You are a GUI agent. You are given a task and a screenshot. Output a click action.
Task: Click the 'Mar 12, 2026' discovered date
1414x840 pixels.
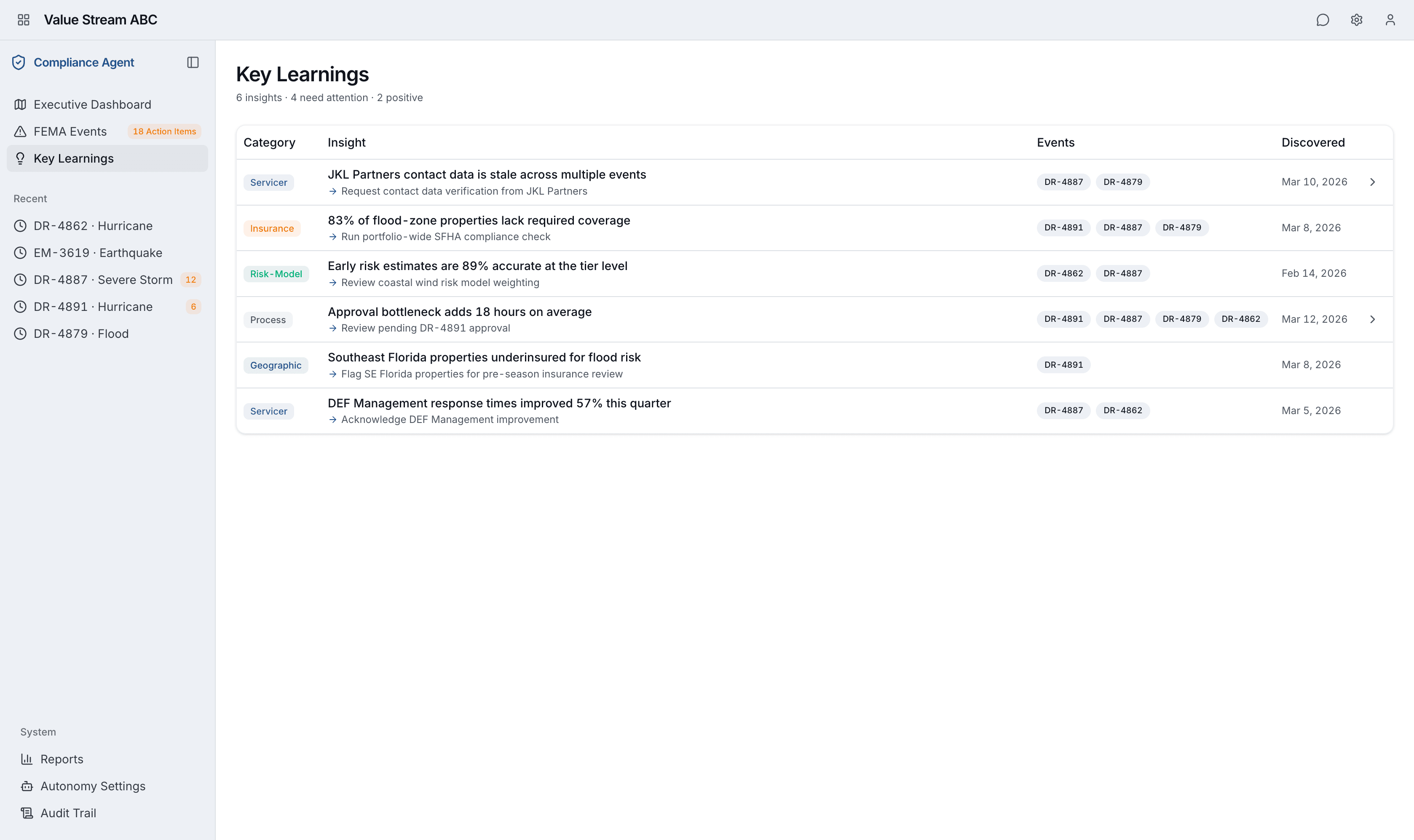click(1315, 319)
